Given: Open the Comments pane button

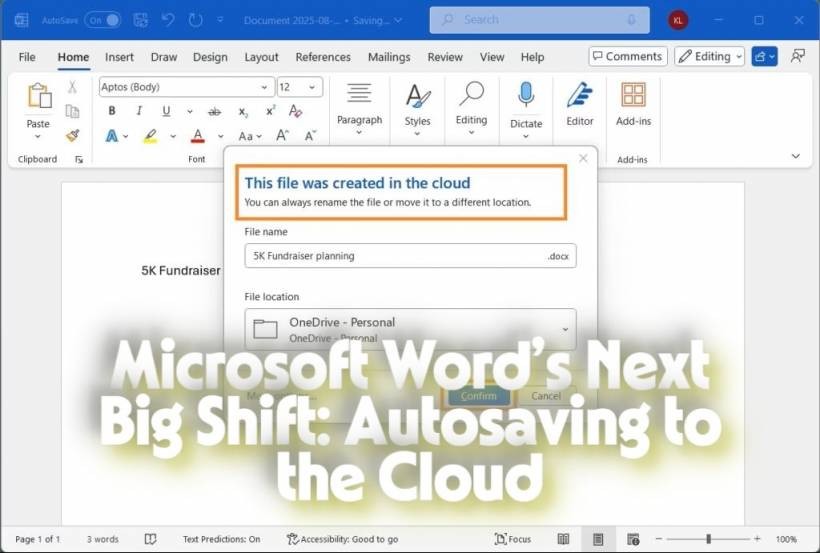Looking at the screenshot, I should (x=628, y=57).
